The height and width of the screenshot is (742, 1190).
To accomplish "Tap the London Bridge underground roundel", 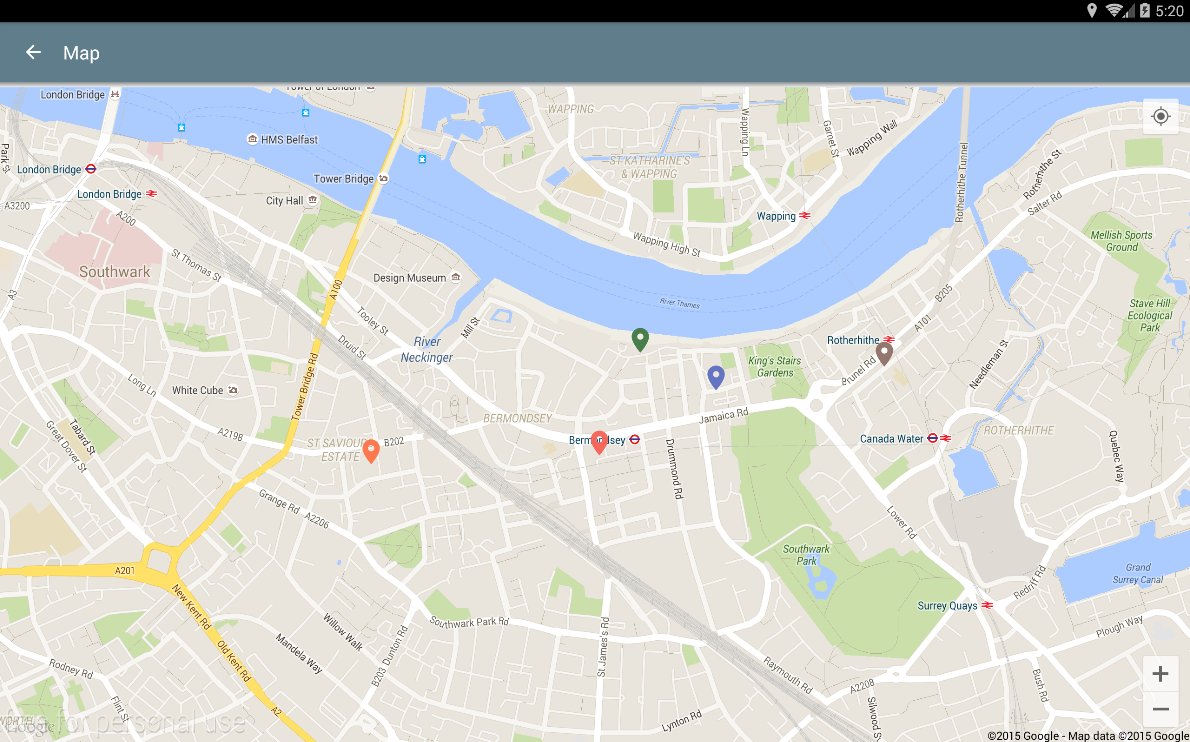I will point(90,169).
